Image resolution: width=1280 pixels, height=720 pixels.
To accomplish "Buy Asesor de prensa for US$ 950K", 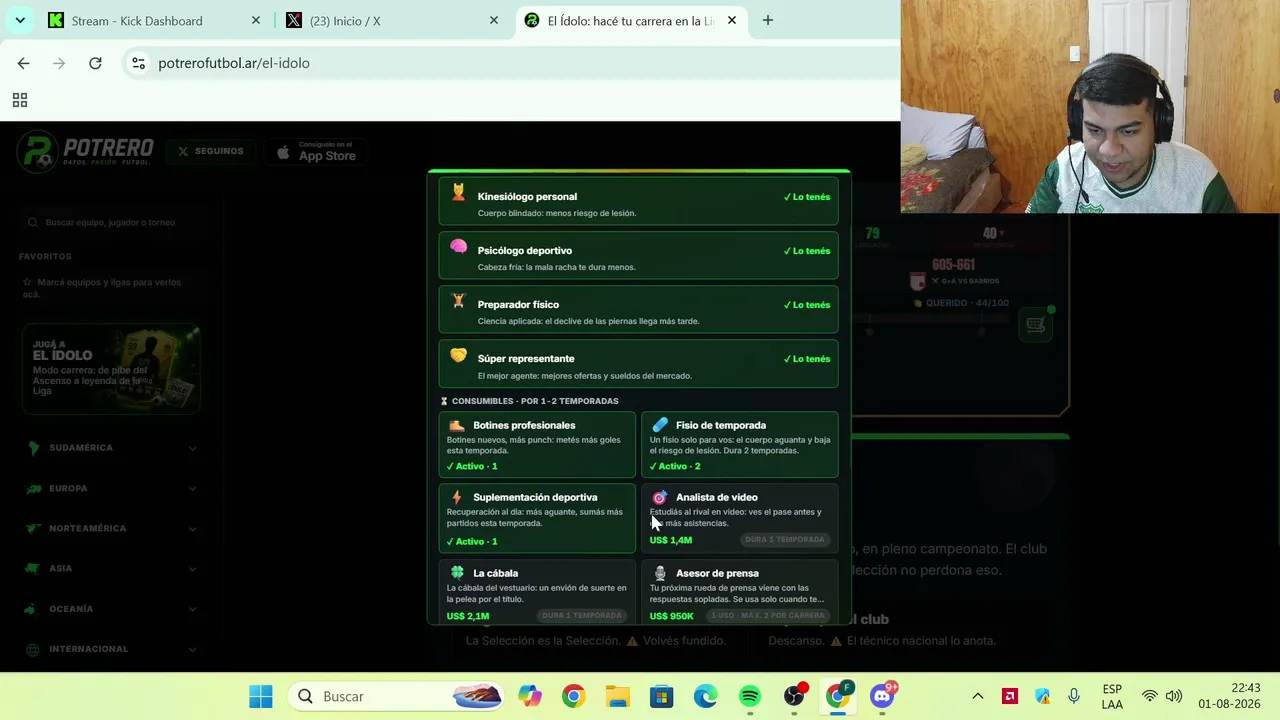I will (x=740, y=592).
